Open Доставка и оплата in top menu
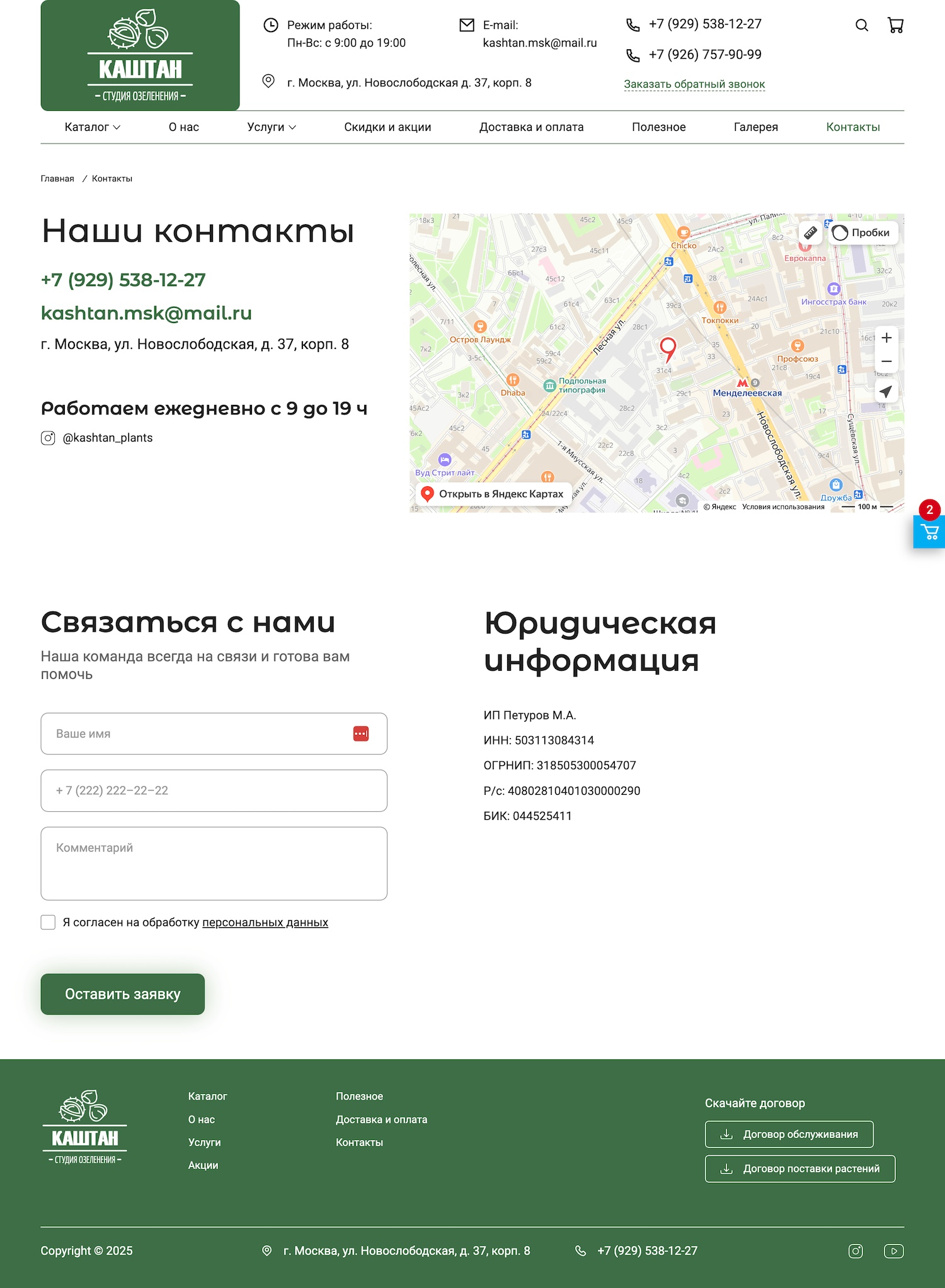Image resolution: width=945 pixels, height=1288 pixels. tap(532, 127)
